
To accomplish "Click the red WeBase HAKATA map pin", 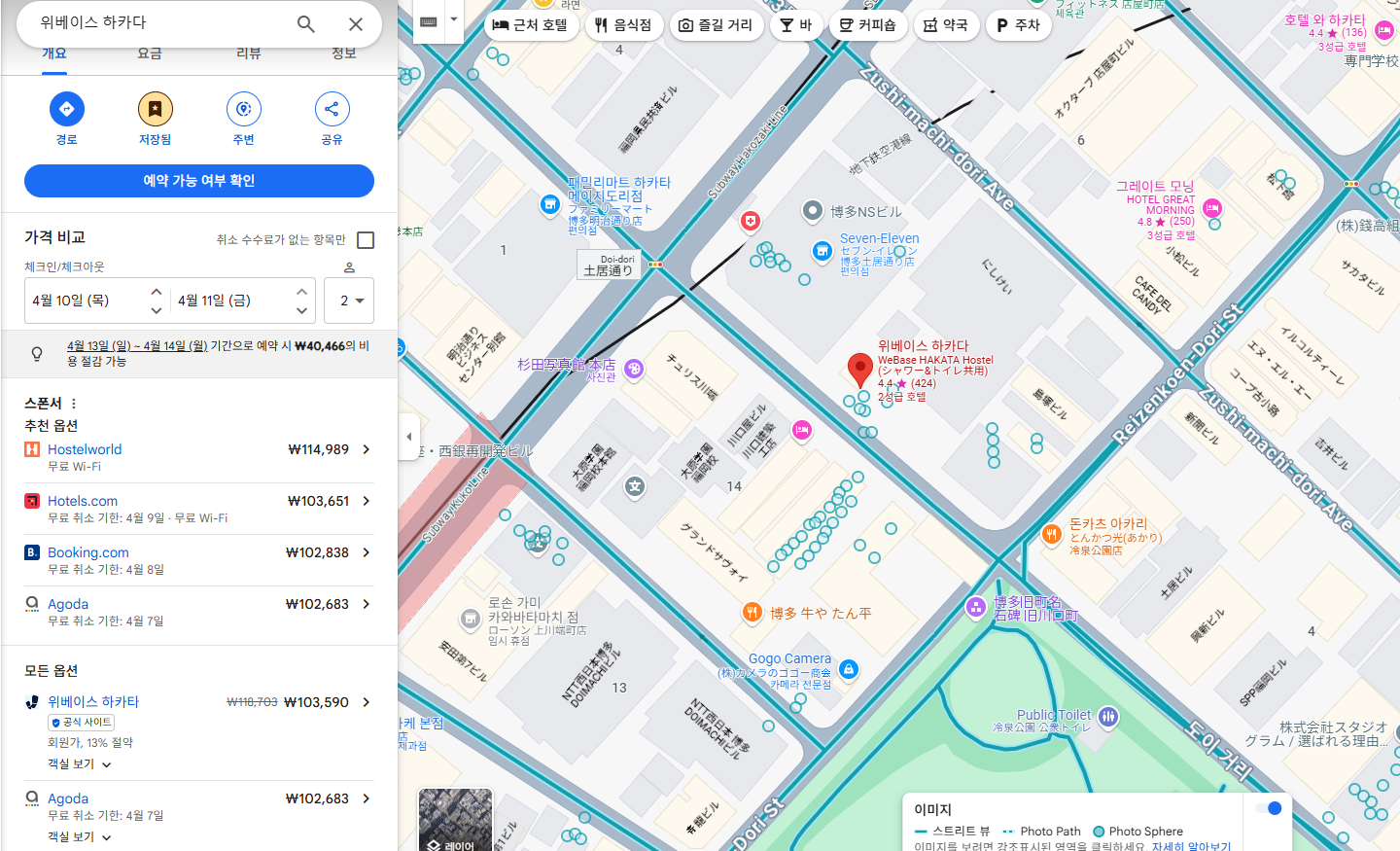I will click(859, 371).
